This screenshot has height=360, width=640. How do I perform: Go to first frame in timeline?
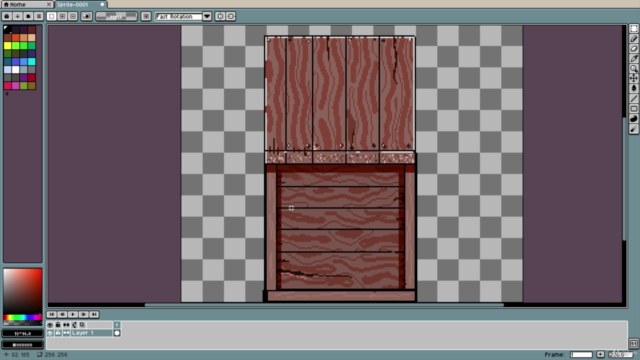pos(51,314)
